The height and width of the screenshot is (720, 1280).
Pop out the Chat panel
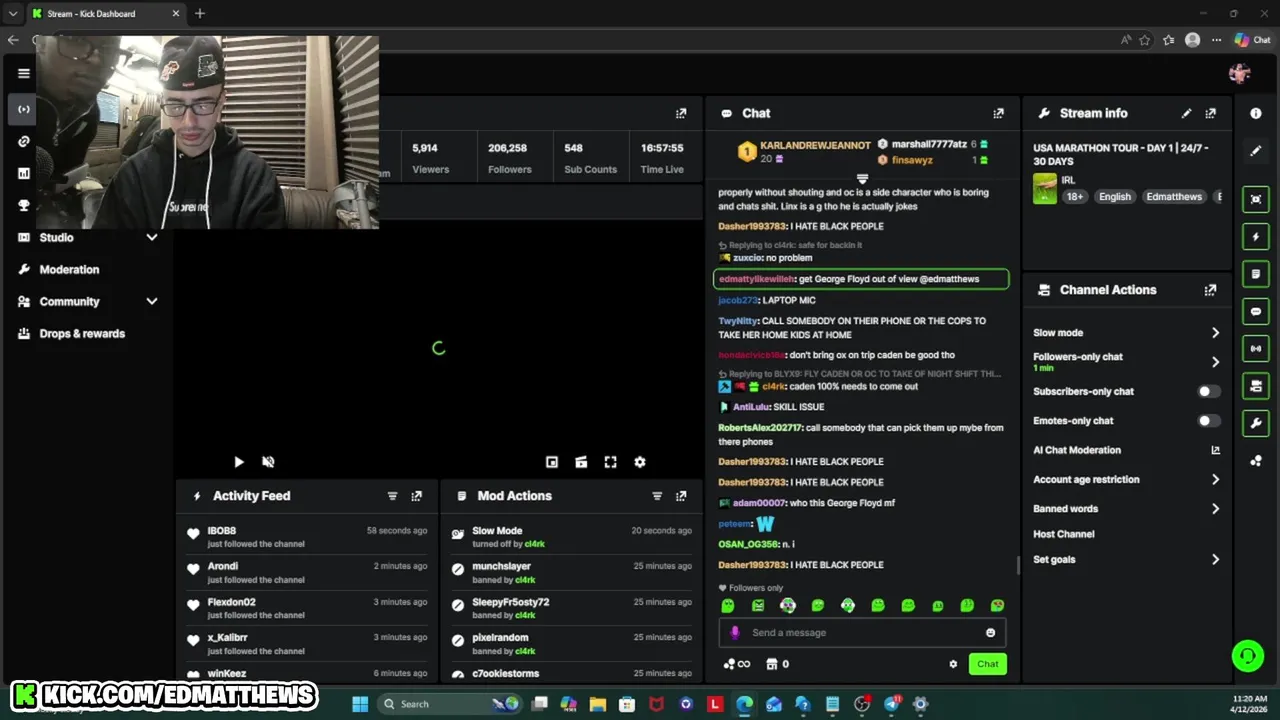coord(998,113)
